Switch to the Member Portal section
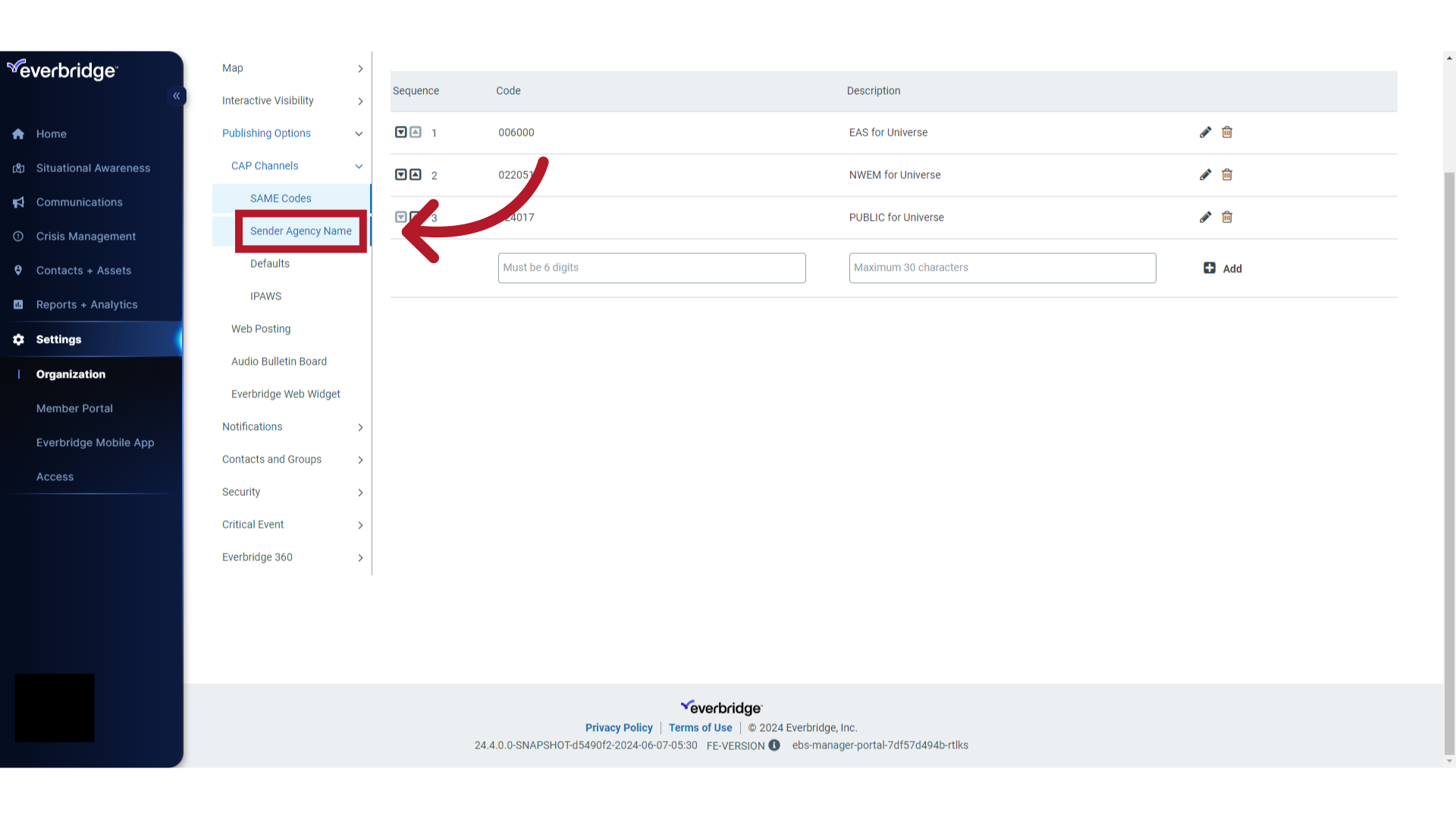Image resolution: width=1456 pixels, height=819 pixels. [74, 408]
